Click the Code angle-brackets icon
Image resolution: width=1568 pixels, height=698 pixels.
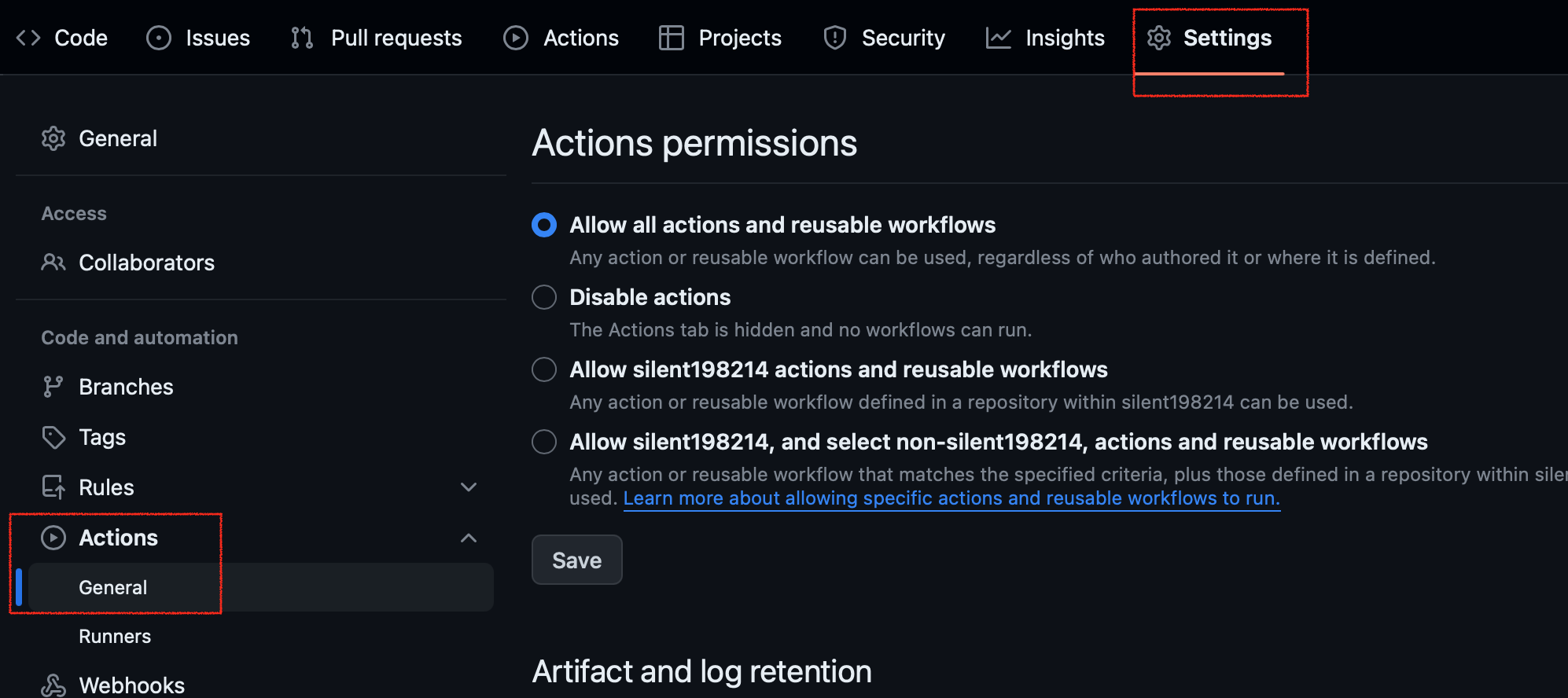(28, 38)
